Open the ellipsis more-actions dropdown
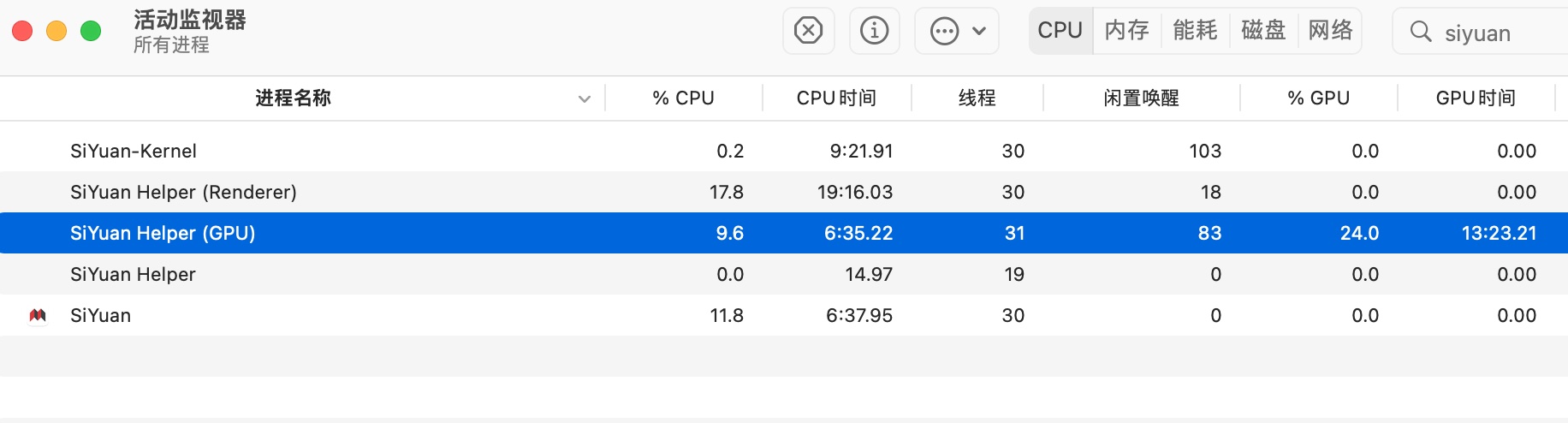This screenshot has height=423, width=1568. click(x=957, y=31)
